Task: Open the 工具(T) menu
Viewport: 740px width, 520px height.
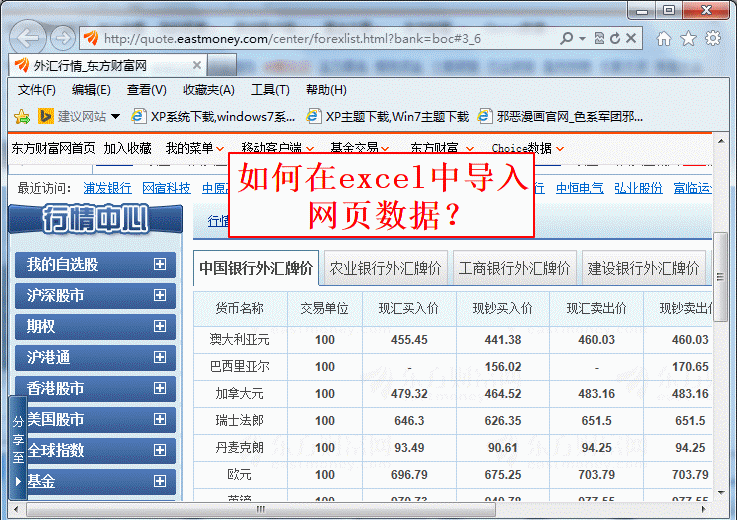Action: [270, 90]
